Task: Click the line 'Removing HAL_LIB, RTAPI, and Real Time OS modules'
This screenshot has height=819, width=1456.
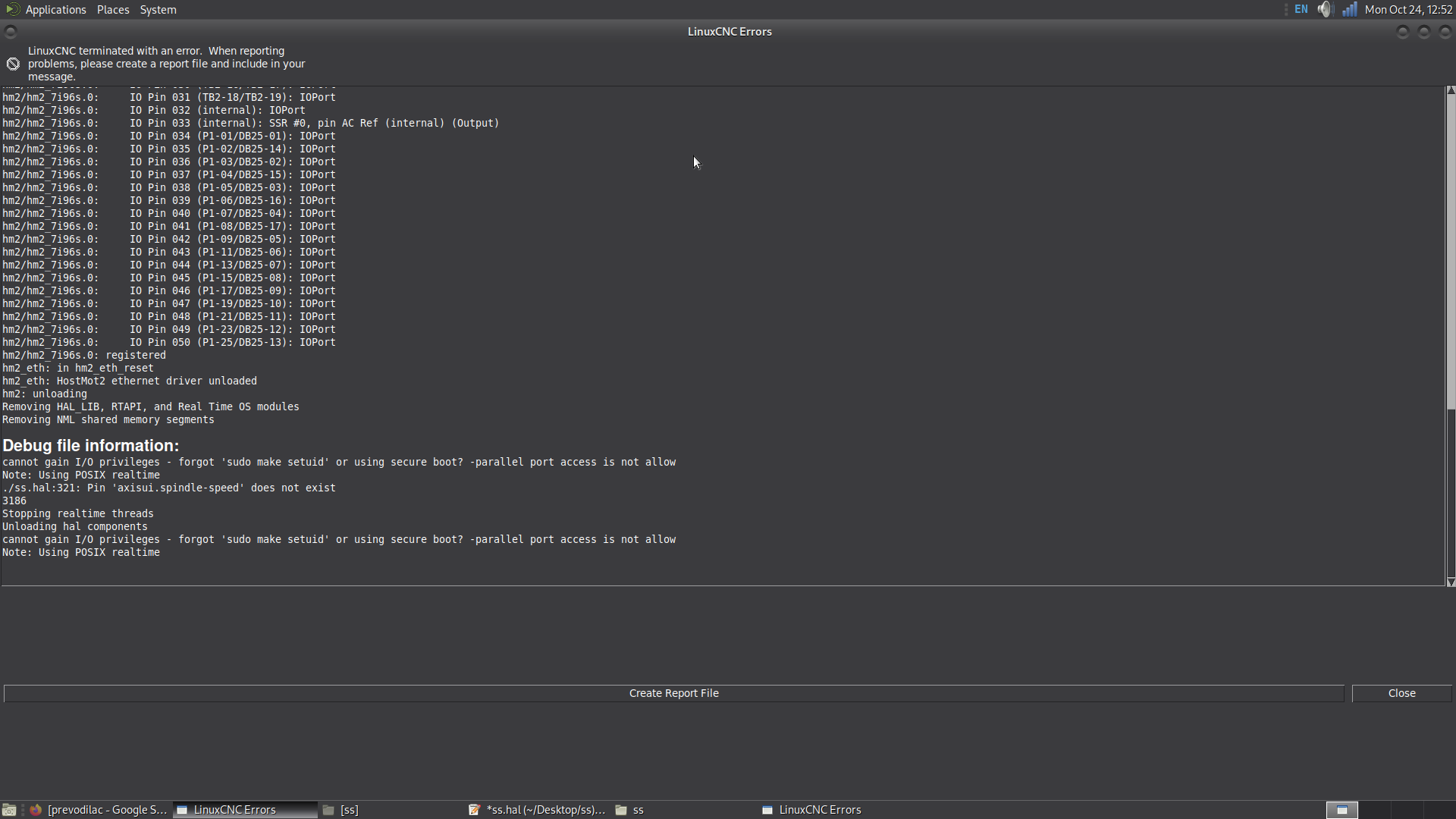Action: [151, 406]
